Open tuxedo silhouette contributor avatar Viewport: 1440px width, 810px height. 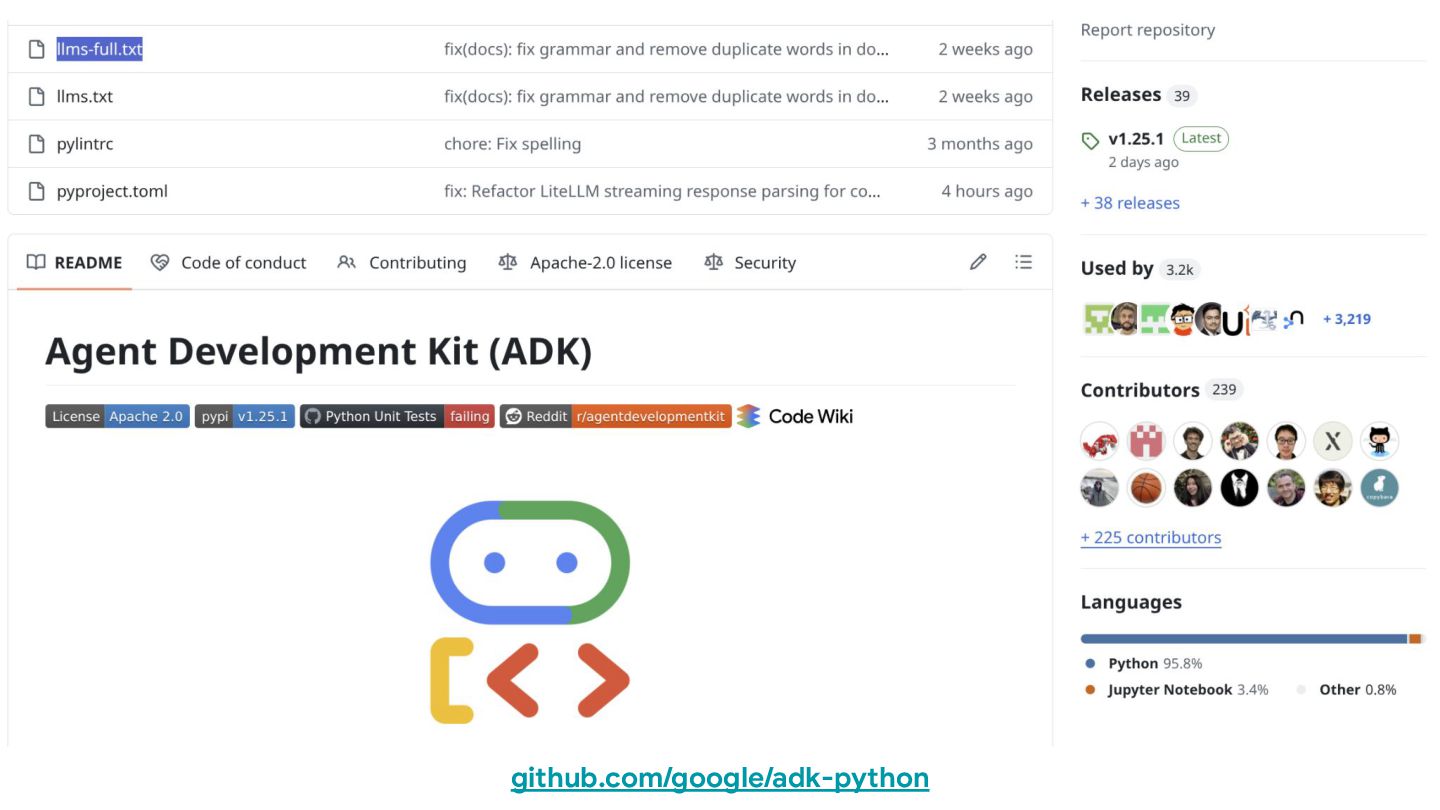coord(1240,488)
